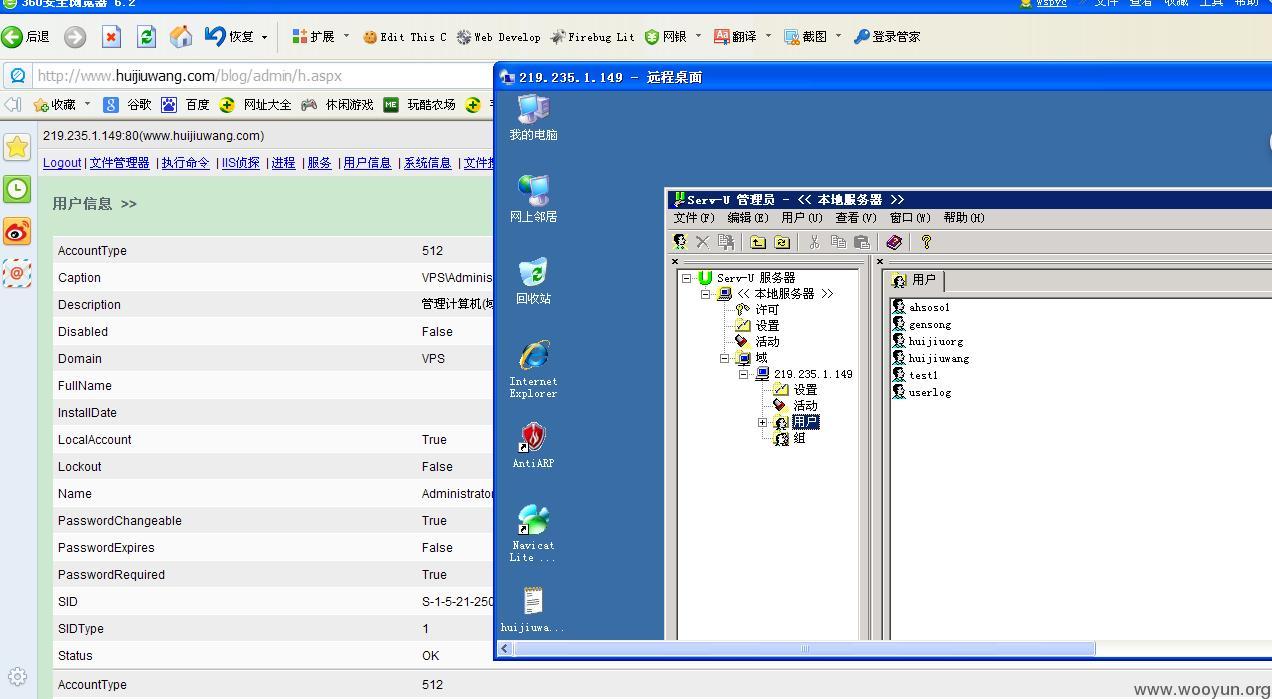Click the sidebar history clock icon
Viewport: 1272px width, 699px height.
[17, 189]
